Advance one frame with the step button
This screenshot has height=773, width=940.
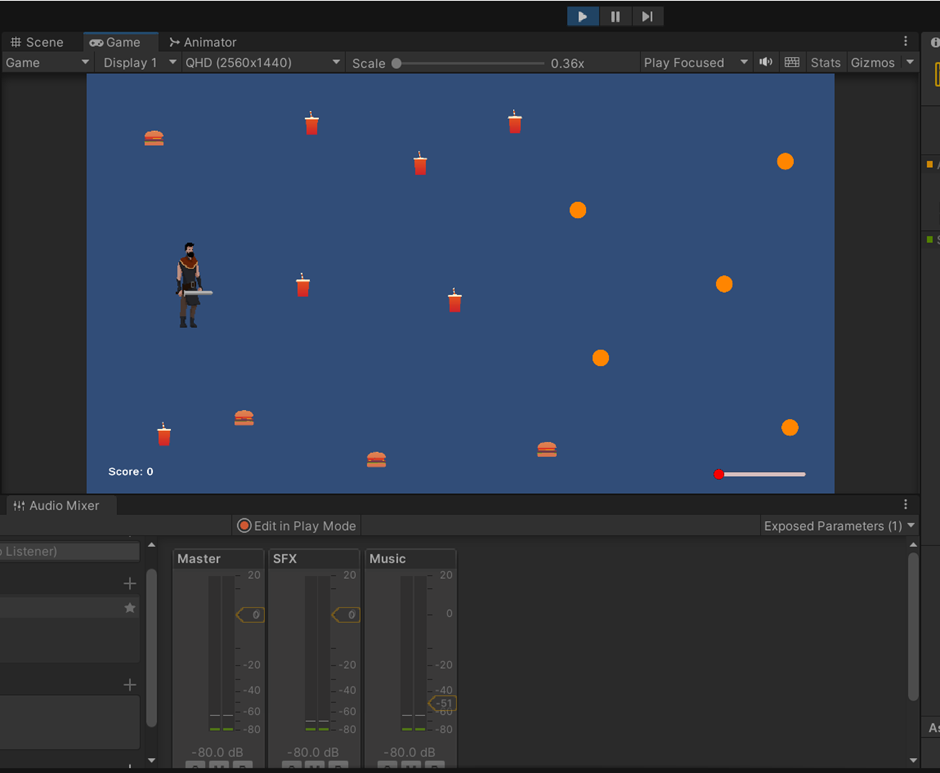pos(647,16)
